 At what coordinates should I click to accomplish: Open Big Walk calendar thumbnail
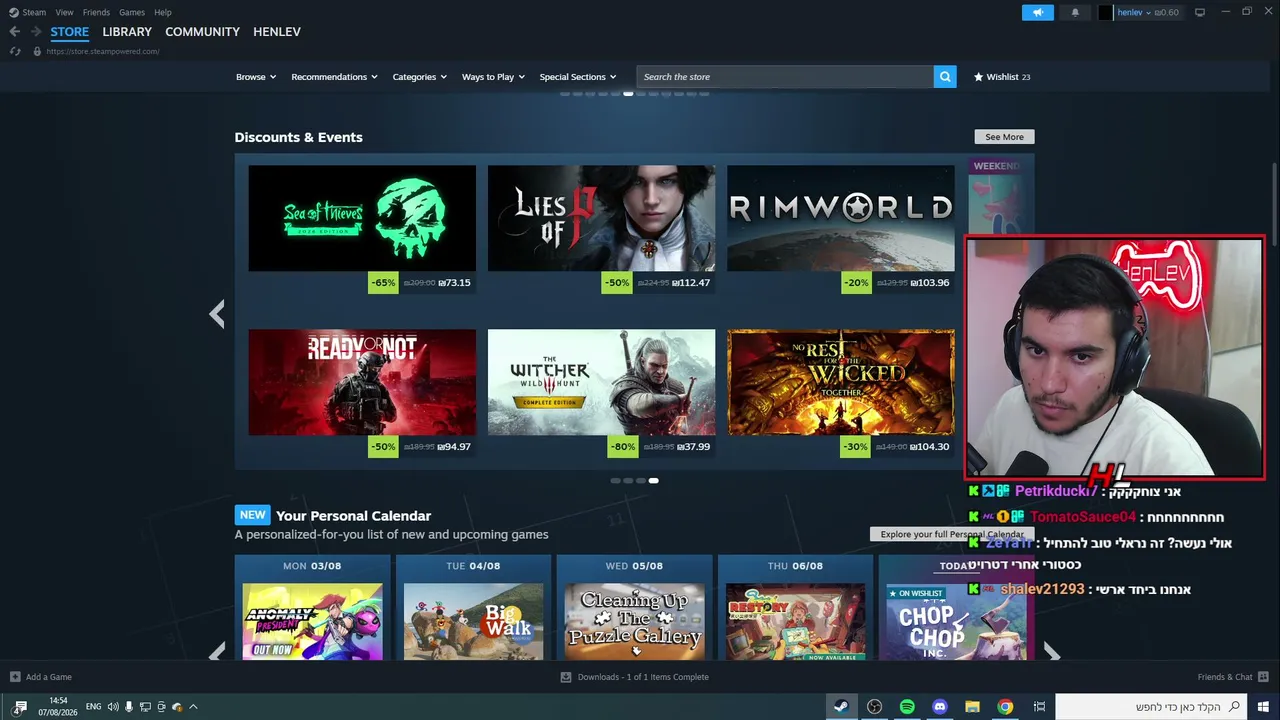(x=473, y=621)
